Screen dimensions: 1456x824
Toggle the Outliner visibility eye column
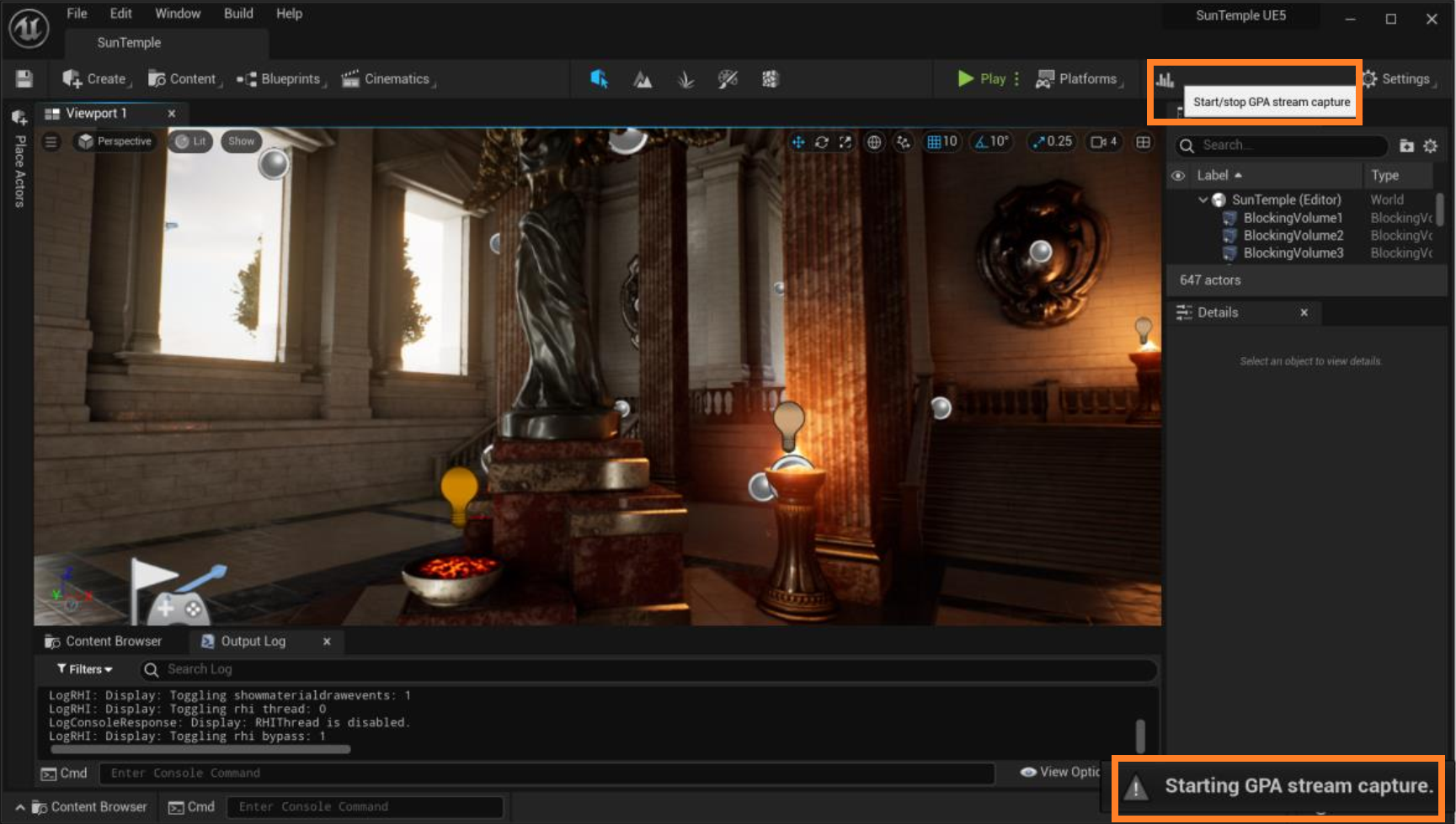[x=1178, y=175]
